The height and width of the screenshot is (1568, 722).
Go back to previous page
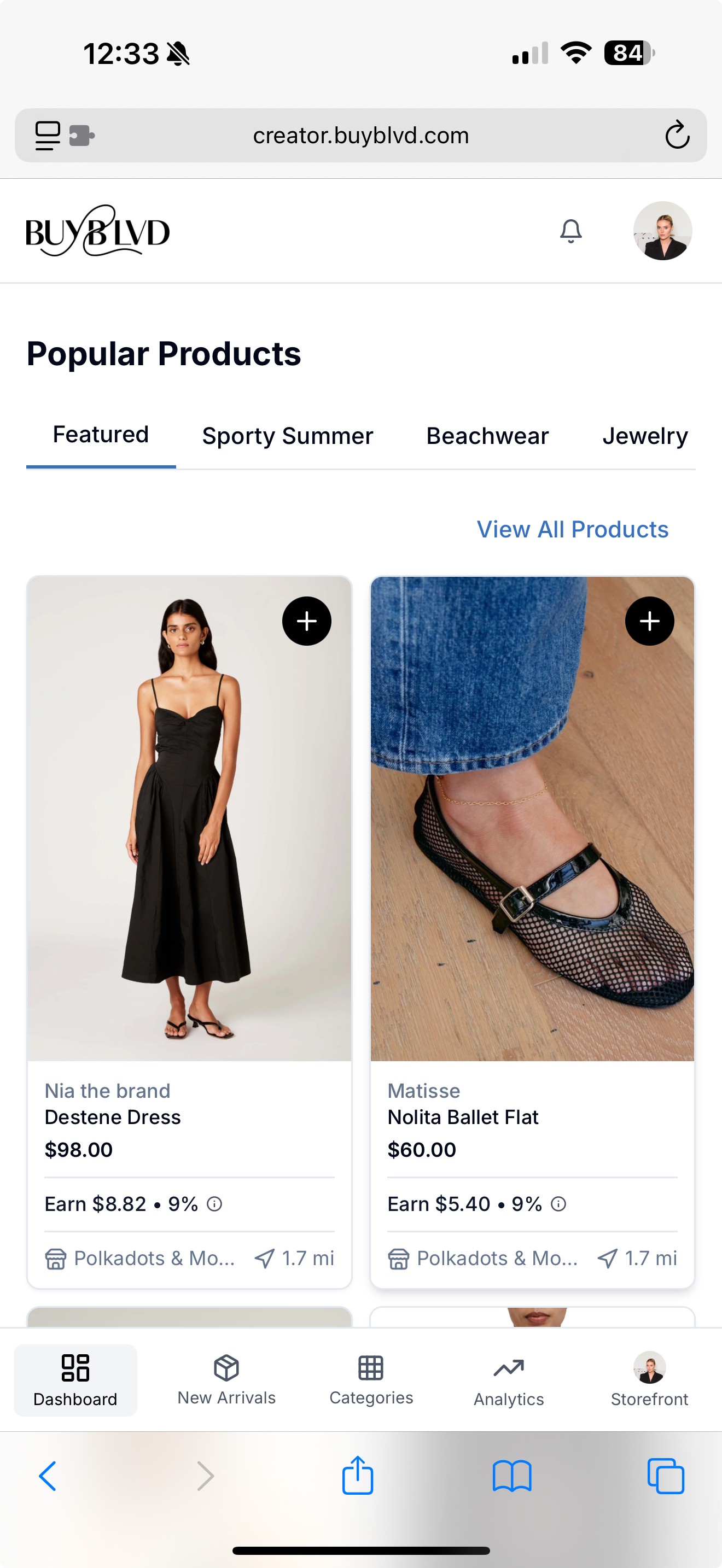click(48, 1476)
